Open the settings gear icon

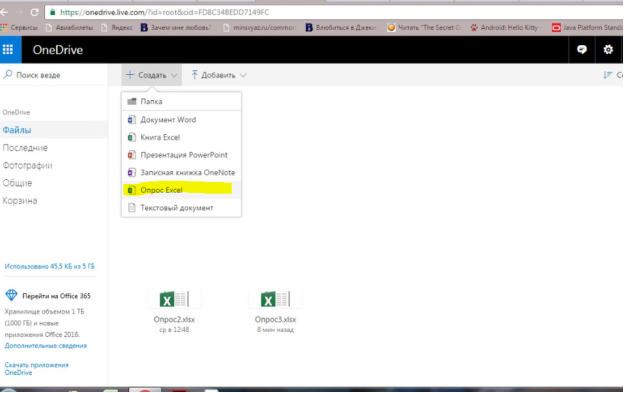click(608, 50)
